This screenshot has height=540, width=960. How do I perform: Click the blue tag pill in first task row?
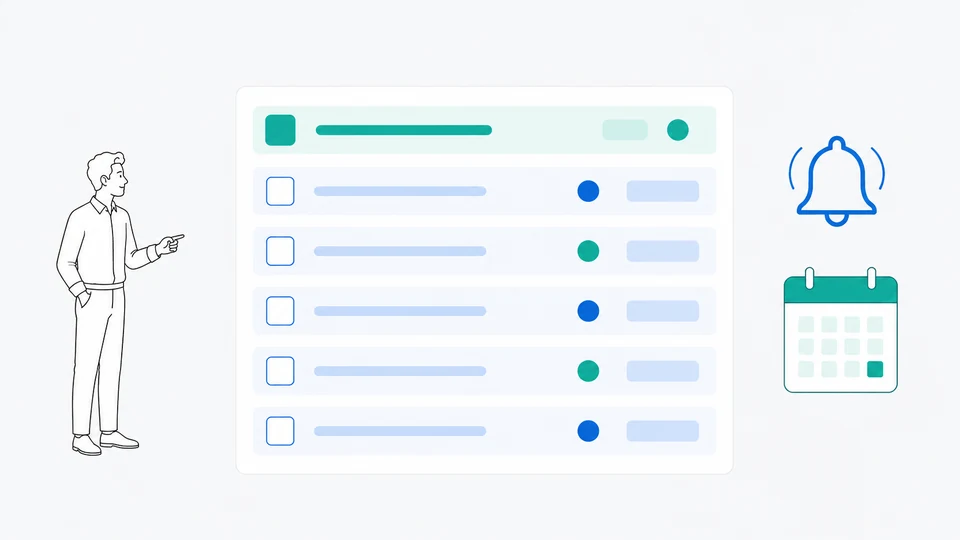coord(662,191)
